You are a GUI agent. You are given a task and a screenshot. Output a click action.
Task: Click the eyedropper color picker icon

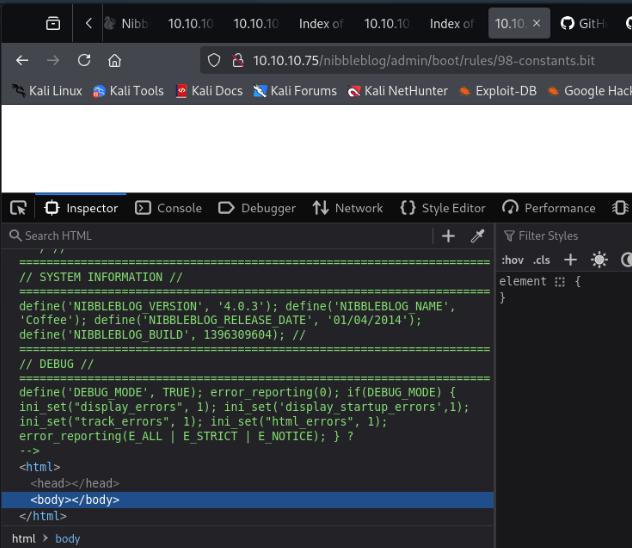coord(478,236)
